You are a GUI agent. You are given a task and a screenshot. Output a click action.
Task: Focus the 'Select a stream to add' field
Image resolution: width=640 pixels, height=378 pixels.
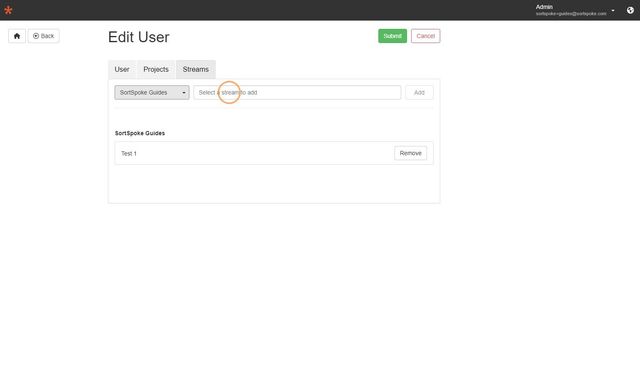(x=297, y=93)
